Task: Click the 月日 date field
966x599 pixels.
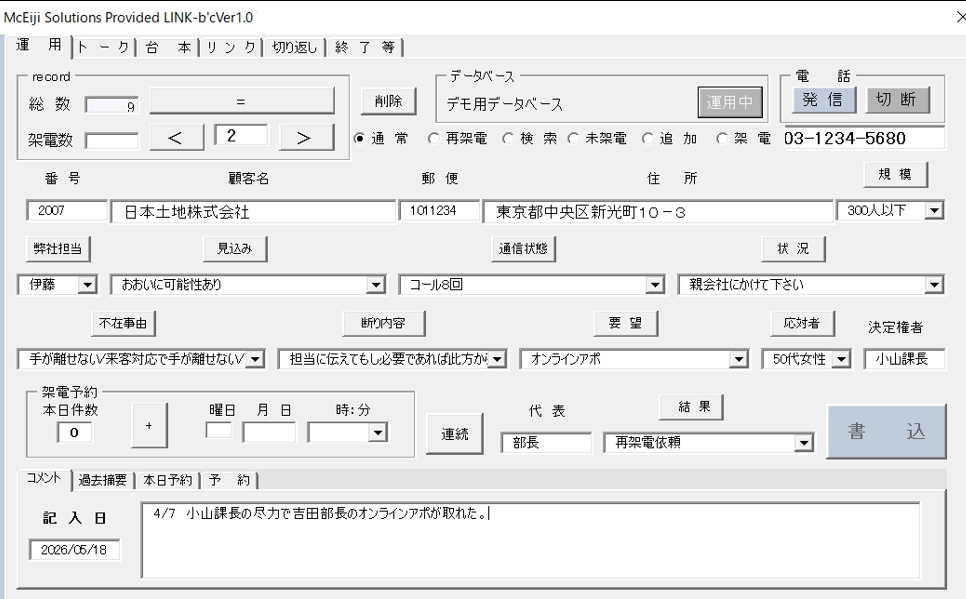Action: pos(269,432)
